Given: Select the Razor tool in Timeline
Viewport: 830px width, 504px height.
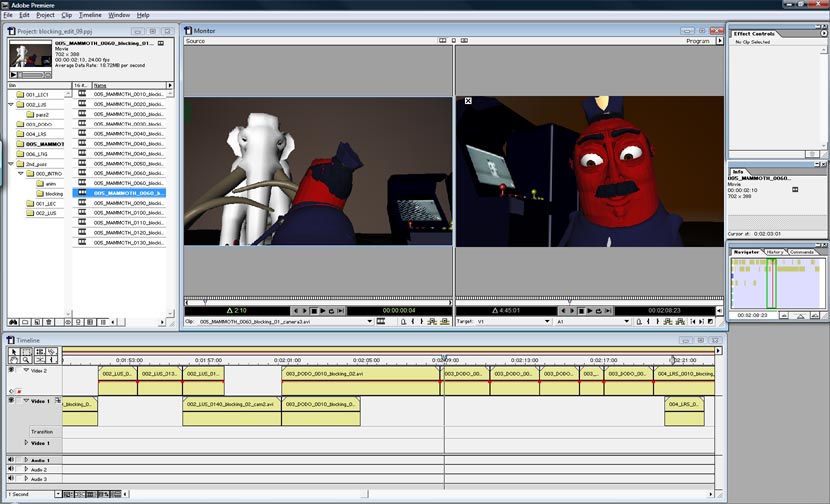Looking at the screenshot, I should [x=52, y=352].
